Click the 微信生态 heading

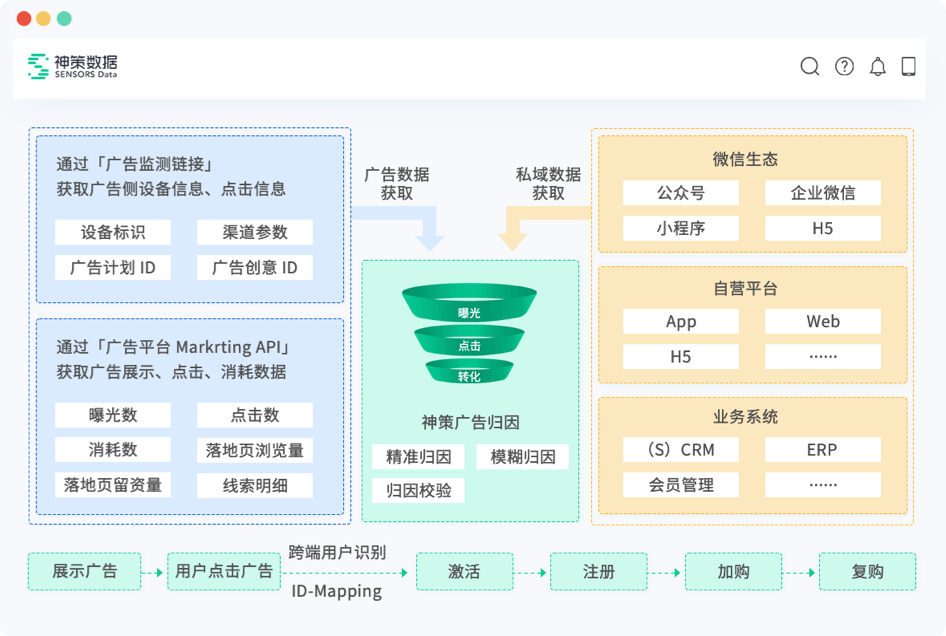pos(745,159)
